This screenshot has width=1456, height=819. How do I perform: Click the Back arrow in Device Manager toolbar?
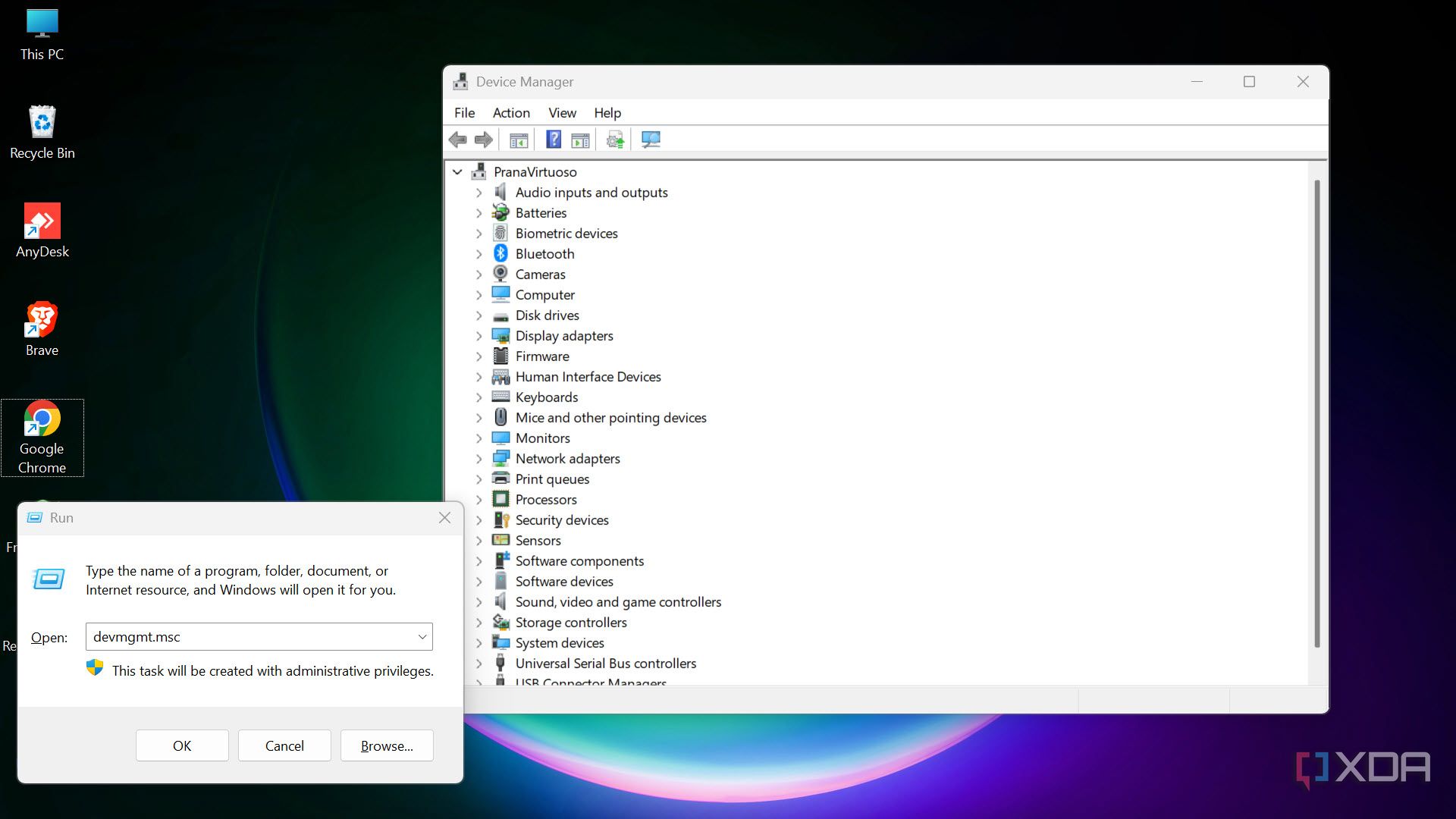click(458, 140)
